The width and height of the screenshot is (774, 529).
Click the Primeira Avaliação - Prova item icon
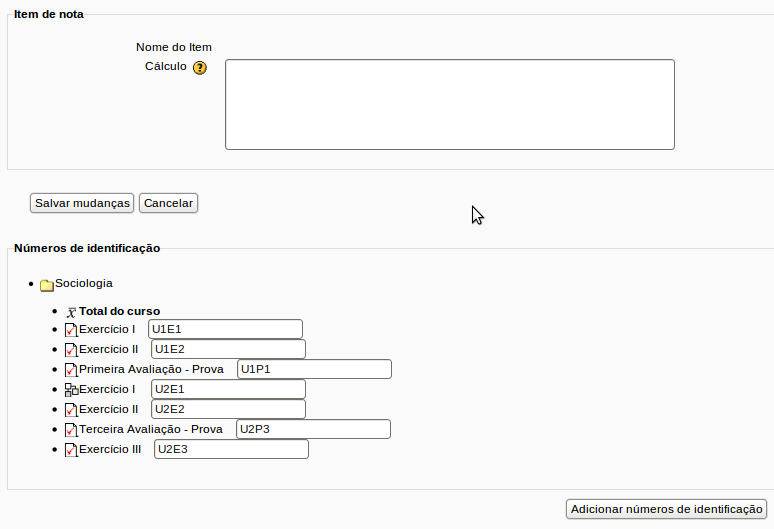coord(71,370)
